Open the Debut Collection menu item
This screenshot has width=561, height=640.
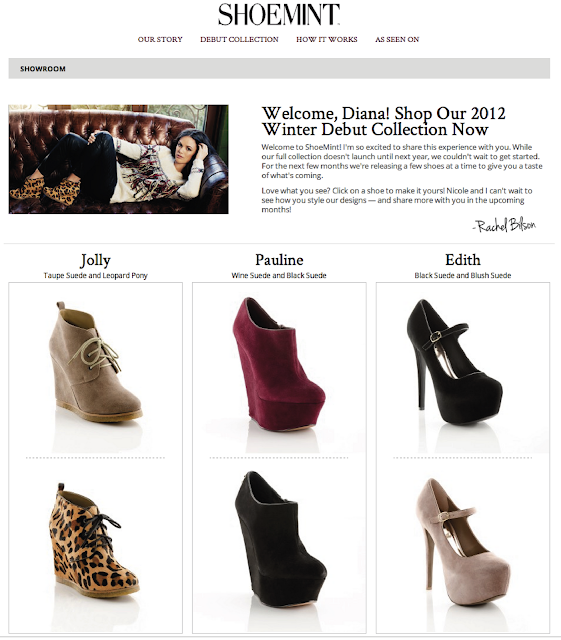click(x=239, y=40)
